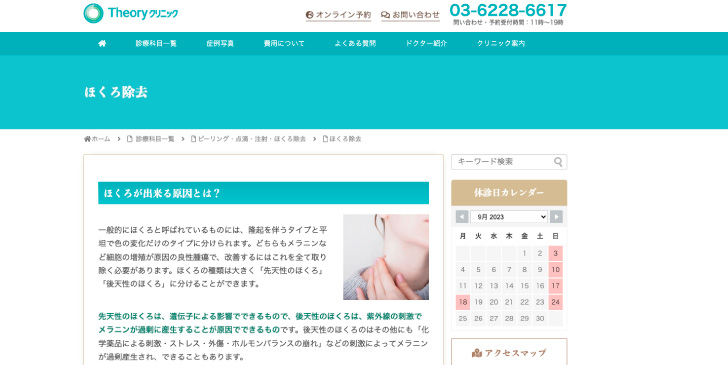Open the 9月 2023 month dropdown
Viewport: 728px width, 365px height.
click(509, 217)
